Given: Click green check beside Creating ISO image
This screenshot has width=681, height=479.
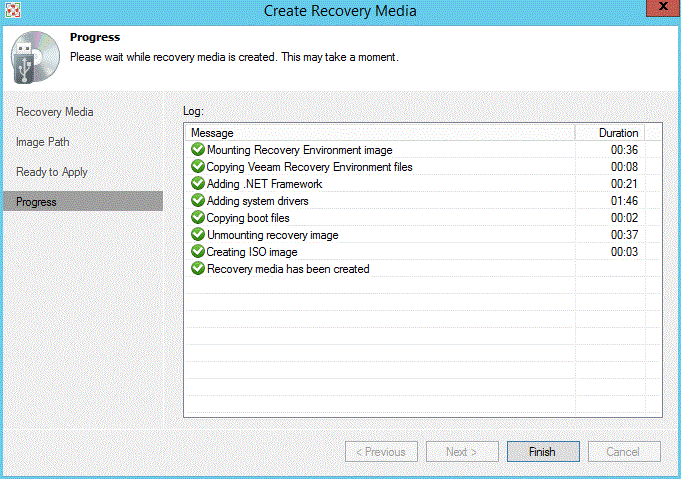Looking at the screenshot, I should coord(197,252).
